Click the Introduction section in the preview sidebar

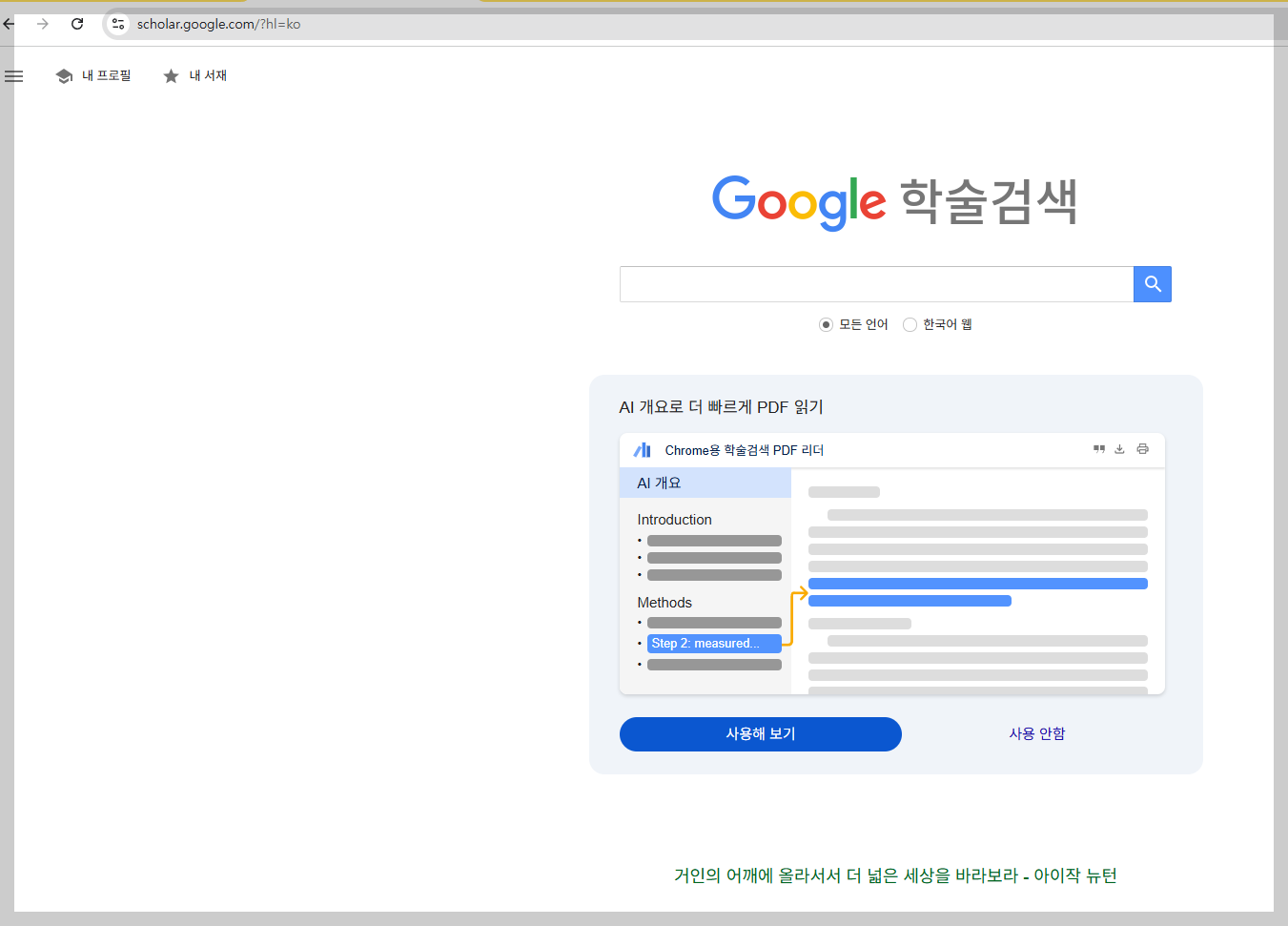tap(674, 519)
